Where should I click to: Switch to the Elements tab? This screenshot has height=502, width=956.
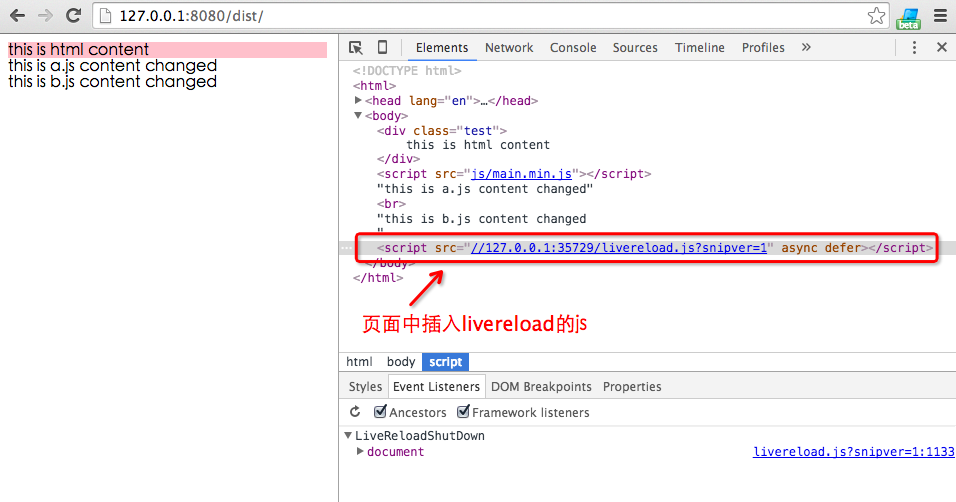442,48
